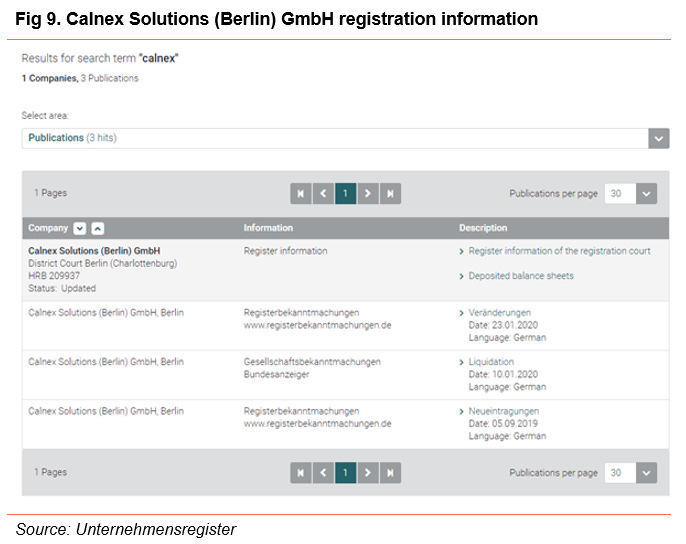The image size is (686, 544).
Task: Open Deposited balance sheets link
Action: click(521, 276)
